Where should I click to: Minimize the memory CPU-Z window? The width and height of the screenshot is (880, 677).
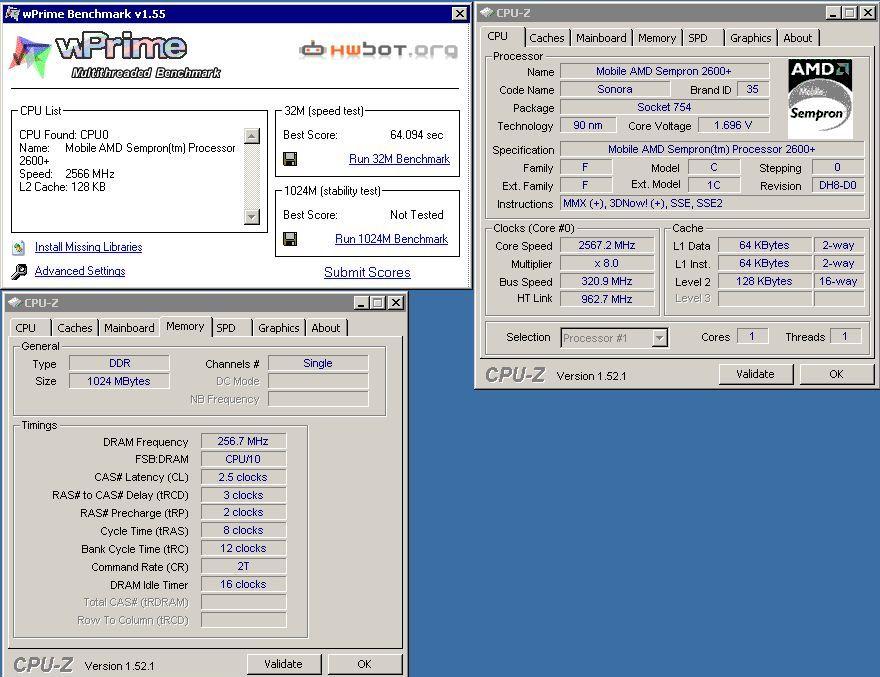pyautogui.click(x=361, y=303)
